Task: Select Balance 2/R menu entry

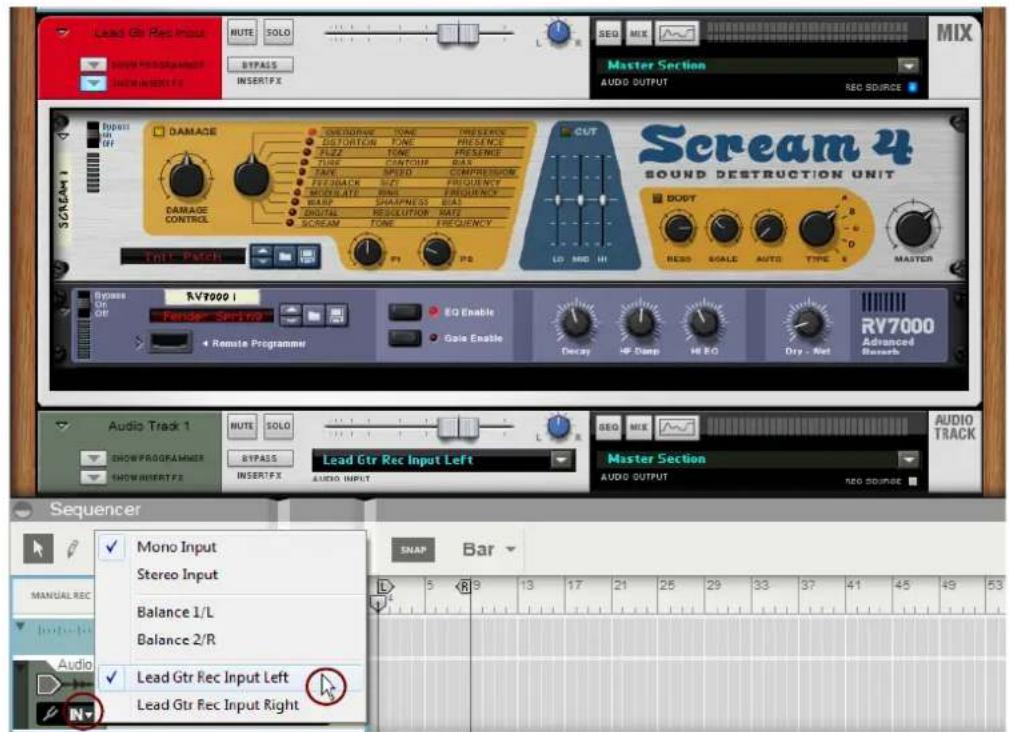Action: coord(176,639)
